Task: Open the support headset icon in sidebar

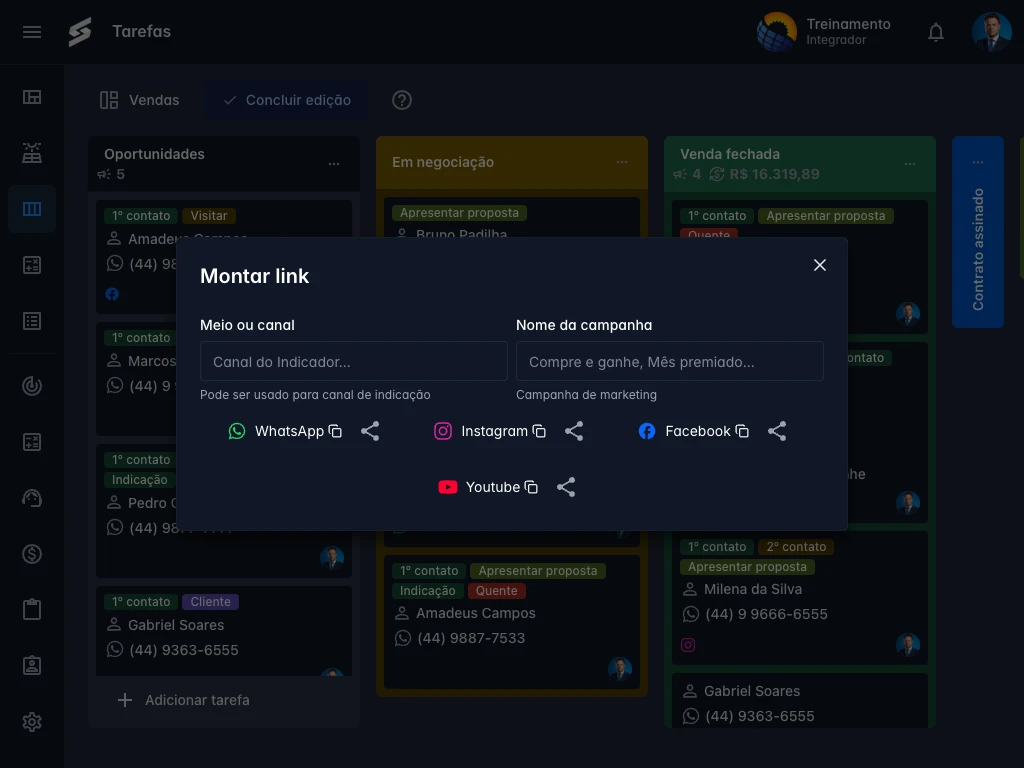Action: click(x=32, y=498)
